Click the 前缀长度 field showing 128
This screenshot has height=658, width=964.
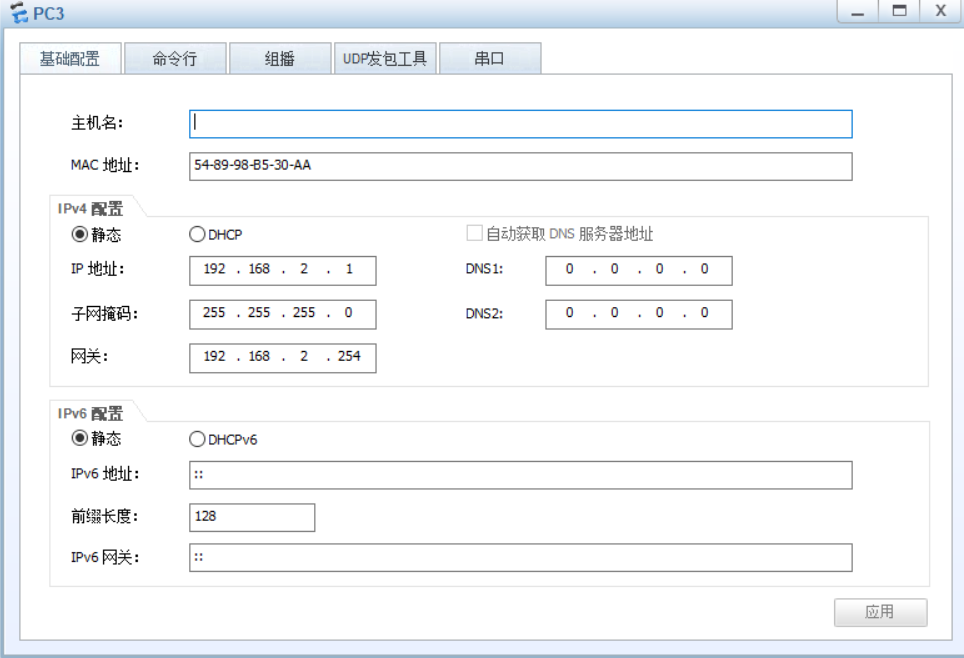pos(252,517)
